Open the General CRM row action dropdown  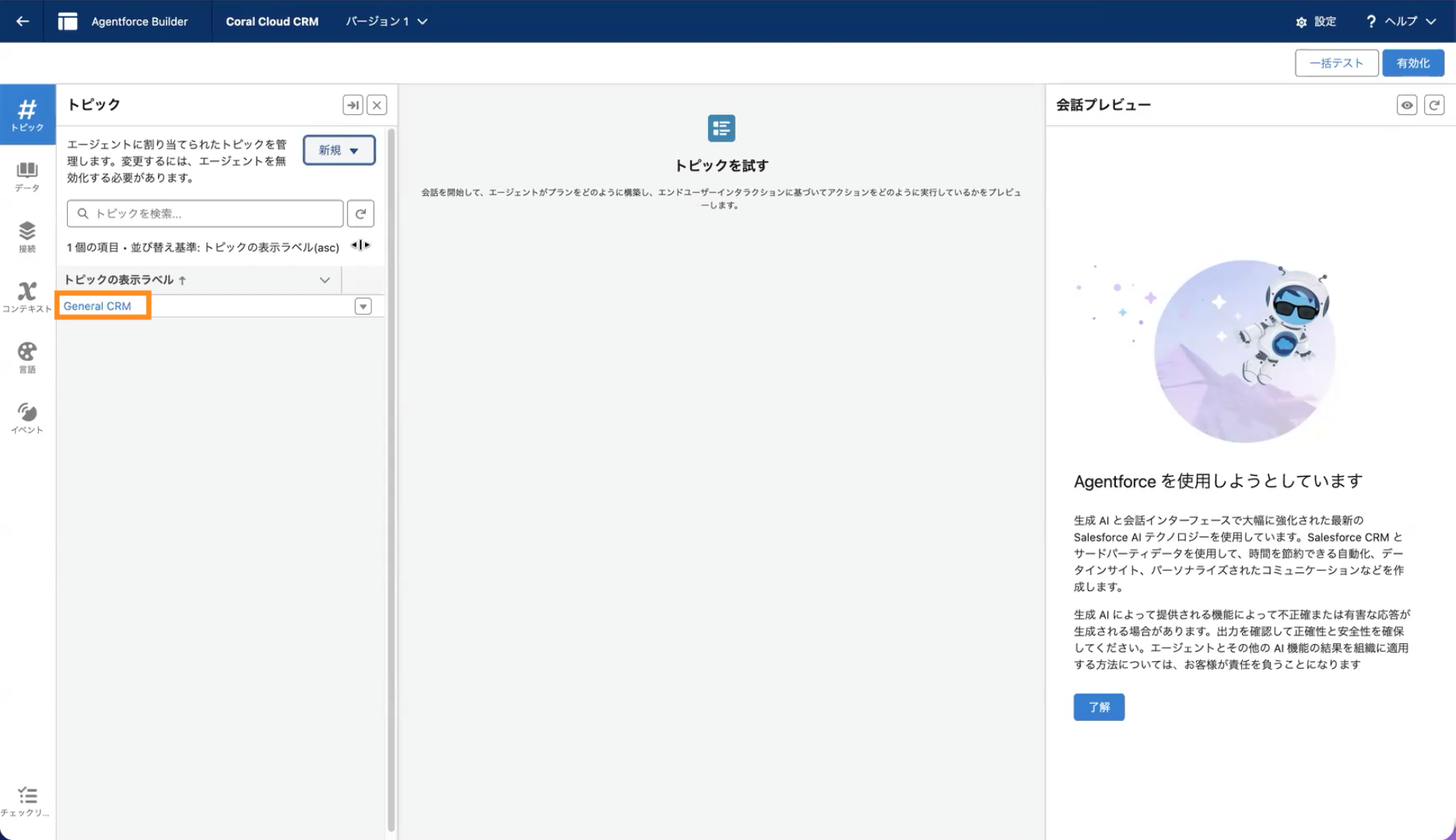pos(363,306)
